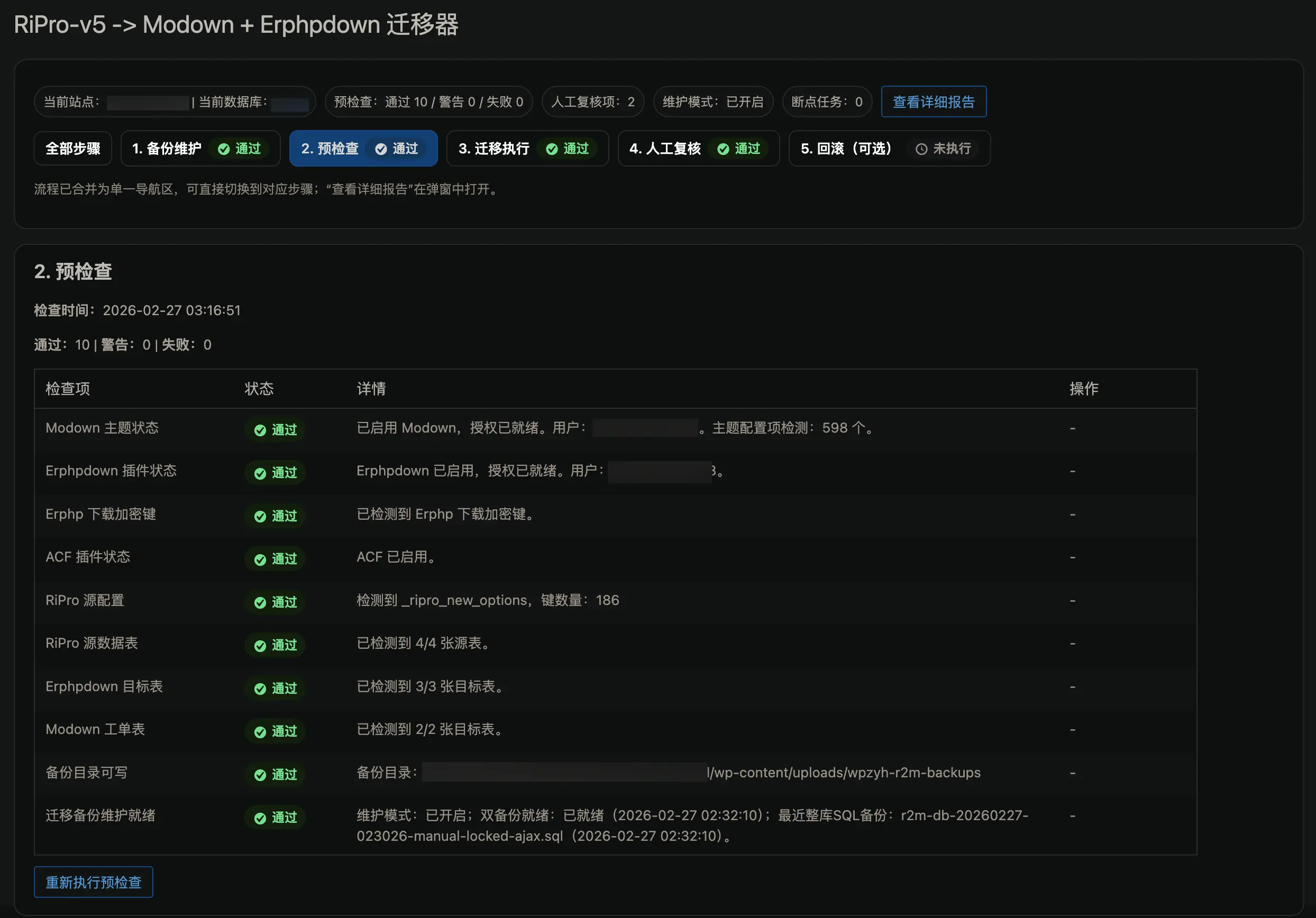Click pass check icon for 备份目录可写
1316x918 pixels.
pos(260,775)
